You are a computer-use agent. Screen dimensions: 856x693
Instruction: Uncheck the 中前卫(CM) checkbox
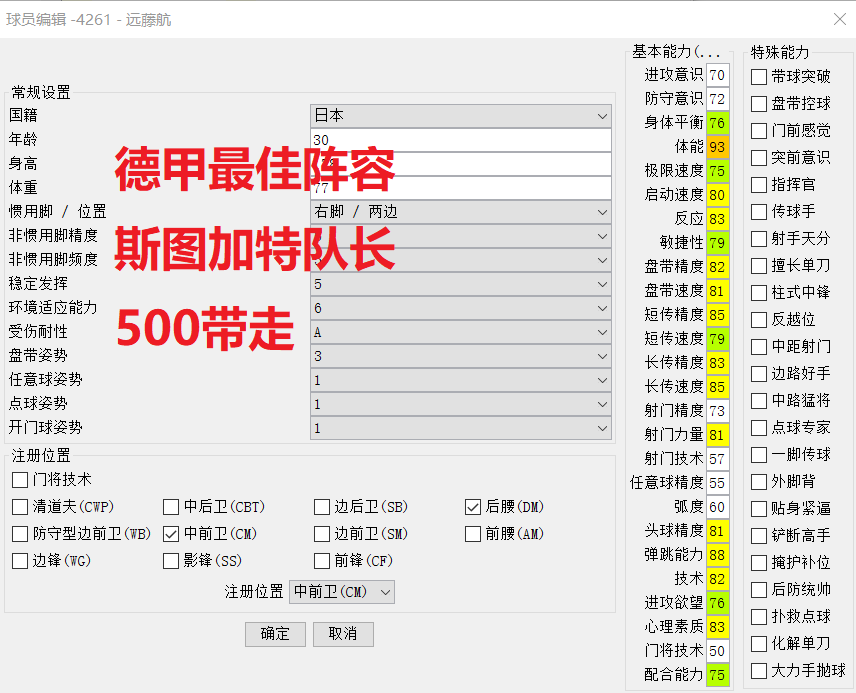[171, 534]
